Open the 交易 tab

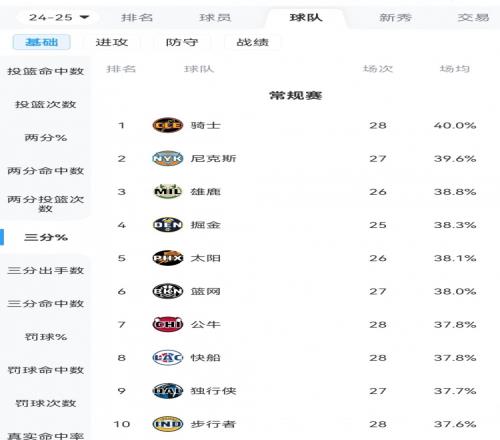tap(473, 17)
